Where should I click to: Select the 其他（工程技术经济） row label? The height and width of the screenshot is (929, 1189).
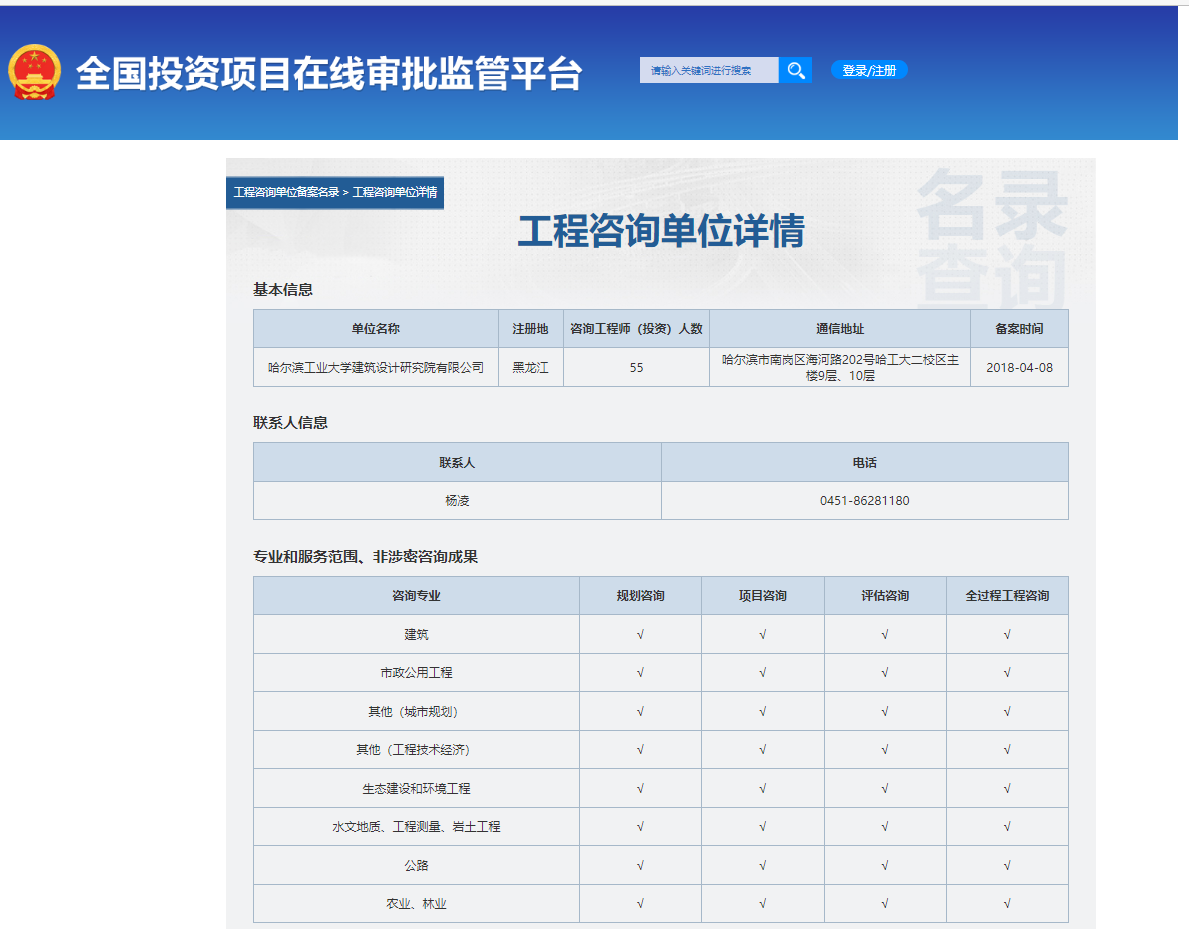tap(413, 750)
